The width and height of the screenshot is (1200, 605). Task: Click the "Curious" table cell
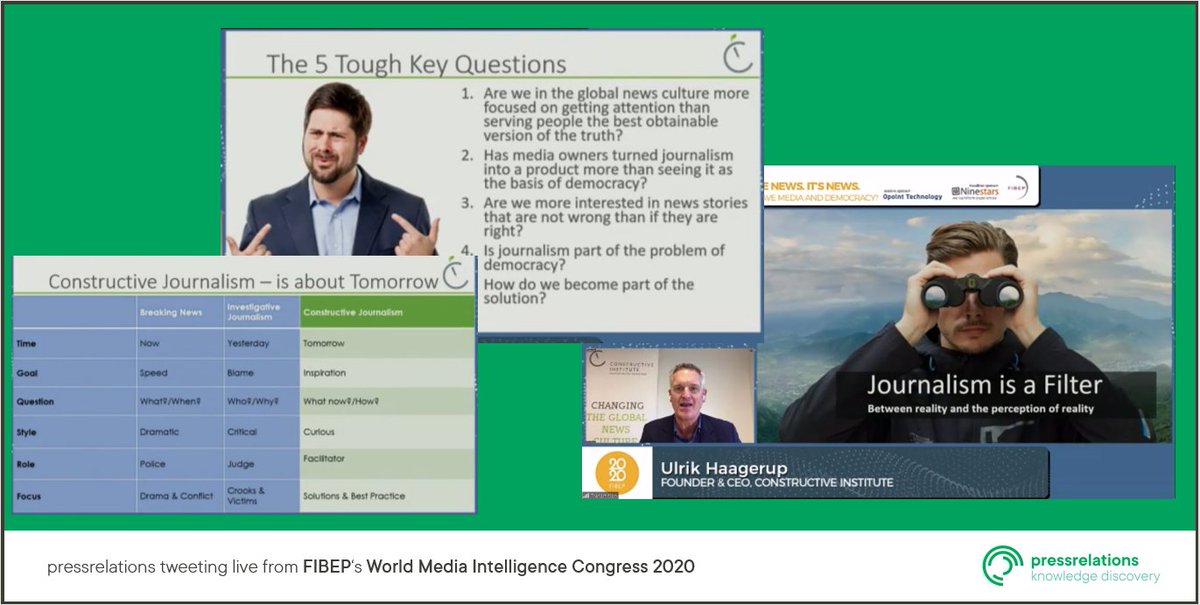pos(387,432)
